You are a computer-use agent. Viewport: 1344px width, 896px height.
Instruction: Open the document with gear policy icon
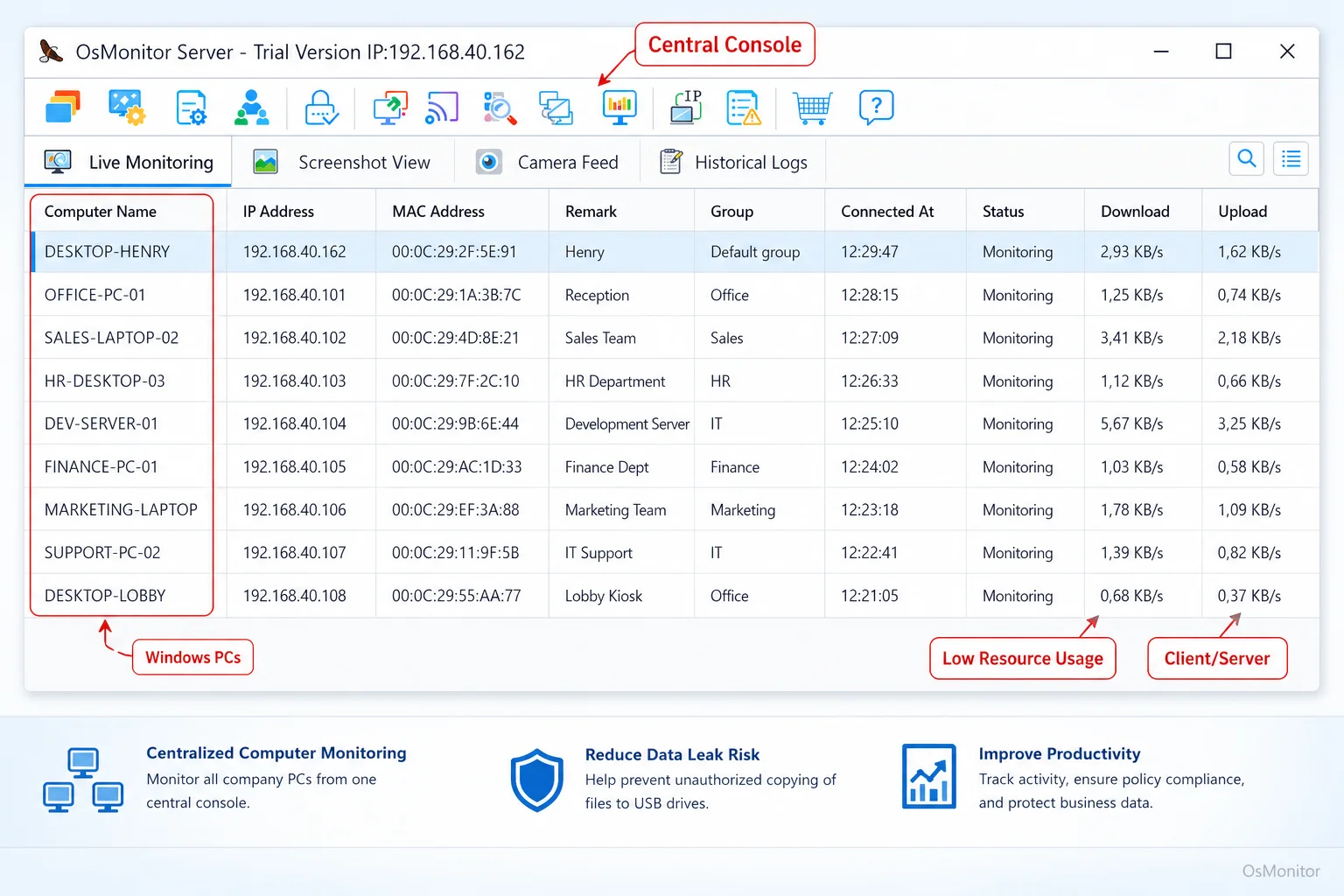[191, 108]
